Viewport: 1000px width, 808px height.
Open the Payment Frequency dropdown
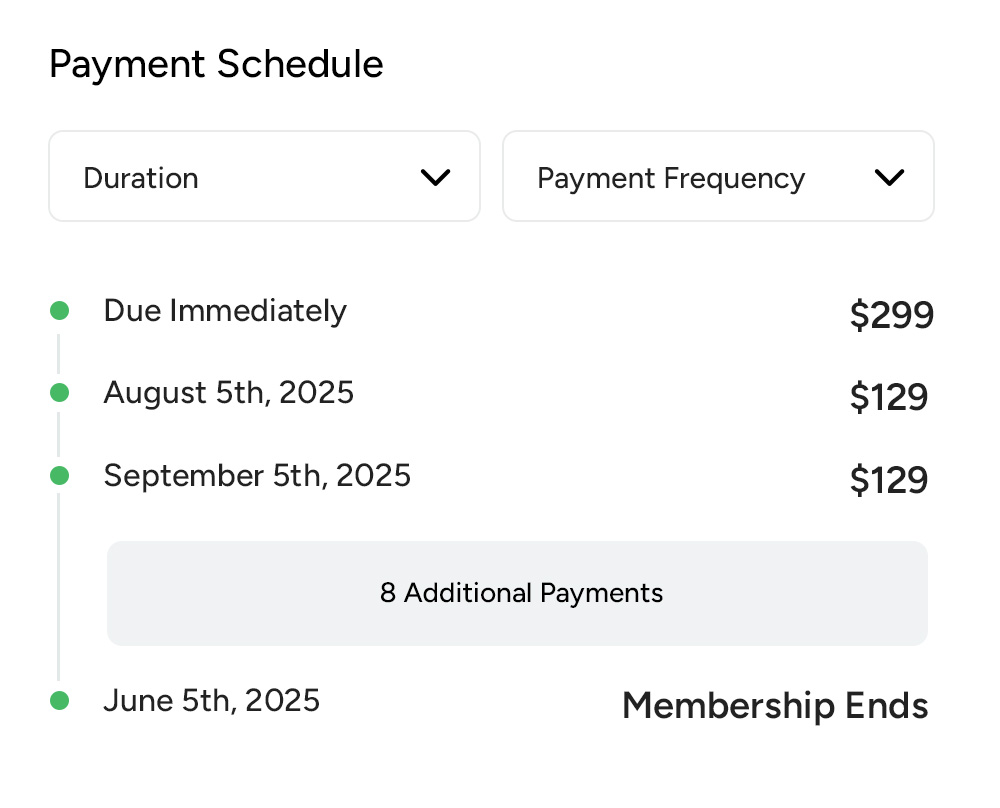717,177
